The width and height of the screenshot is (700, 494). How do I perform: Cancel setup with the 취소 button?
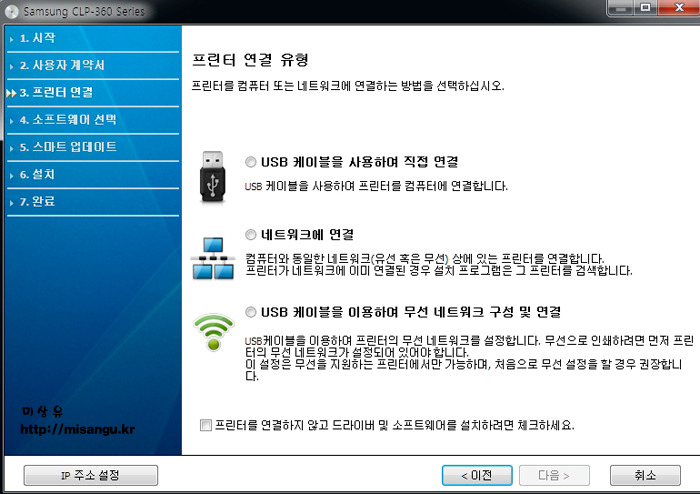(x=645, y=475)
